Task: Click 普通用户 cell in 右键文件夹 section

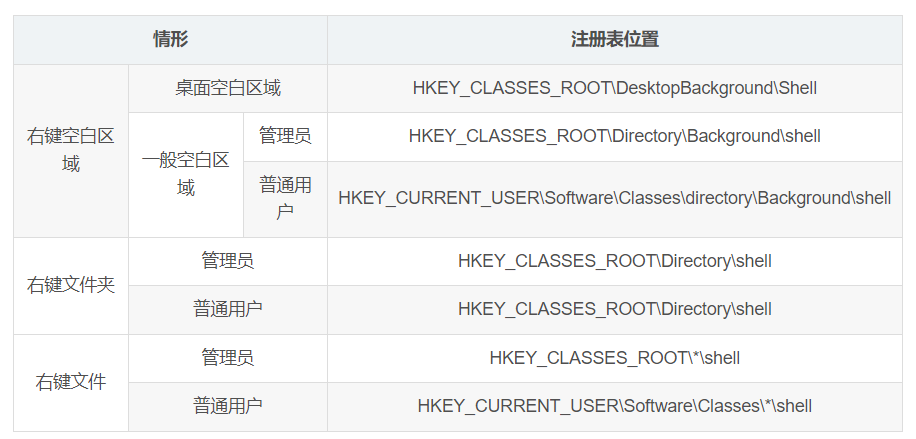Action: [227, 309]
